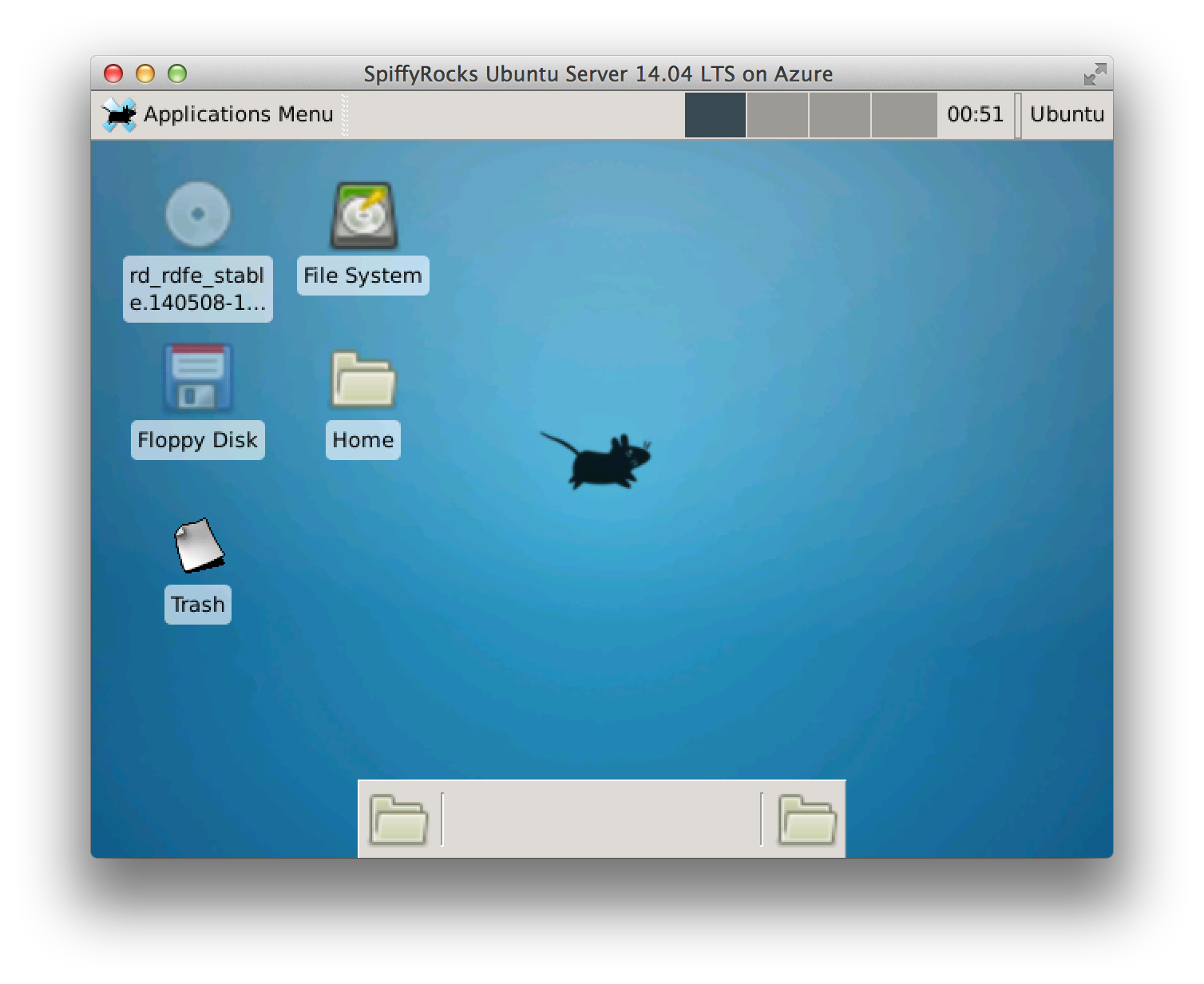Close the SpiffyRocks remote window
The width and height of the screenshot is (1204, 984).
[113, 73]
